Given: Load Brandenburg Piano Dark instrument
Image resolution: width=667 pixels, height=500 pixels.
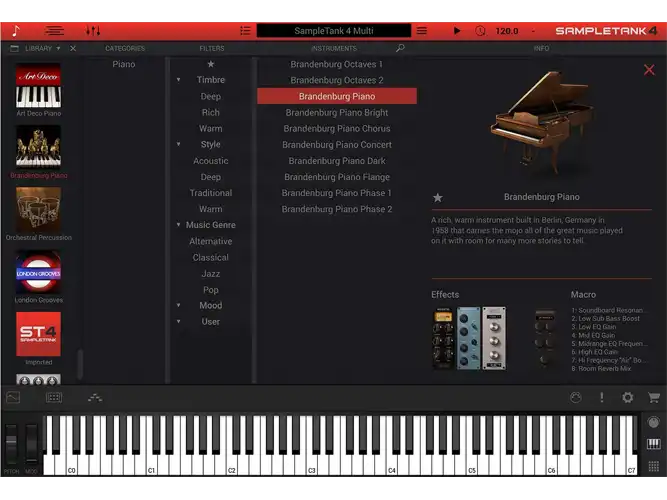Looking at the screenshot, I should tap(336, 161).
